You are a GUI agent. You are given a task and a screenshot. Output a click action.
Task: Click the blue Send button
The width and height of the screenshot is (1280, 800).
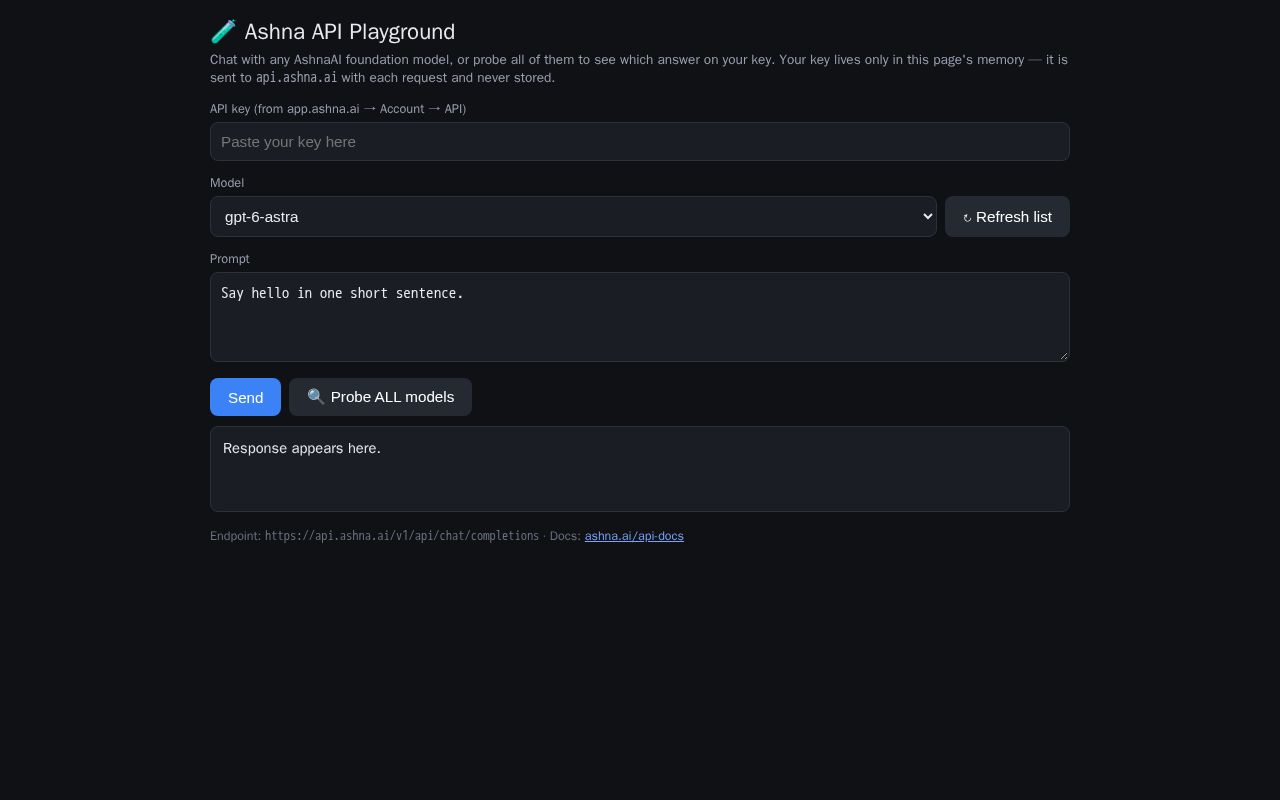coord(245,397)
